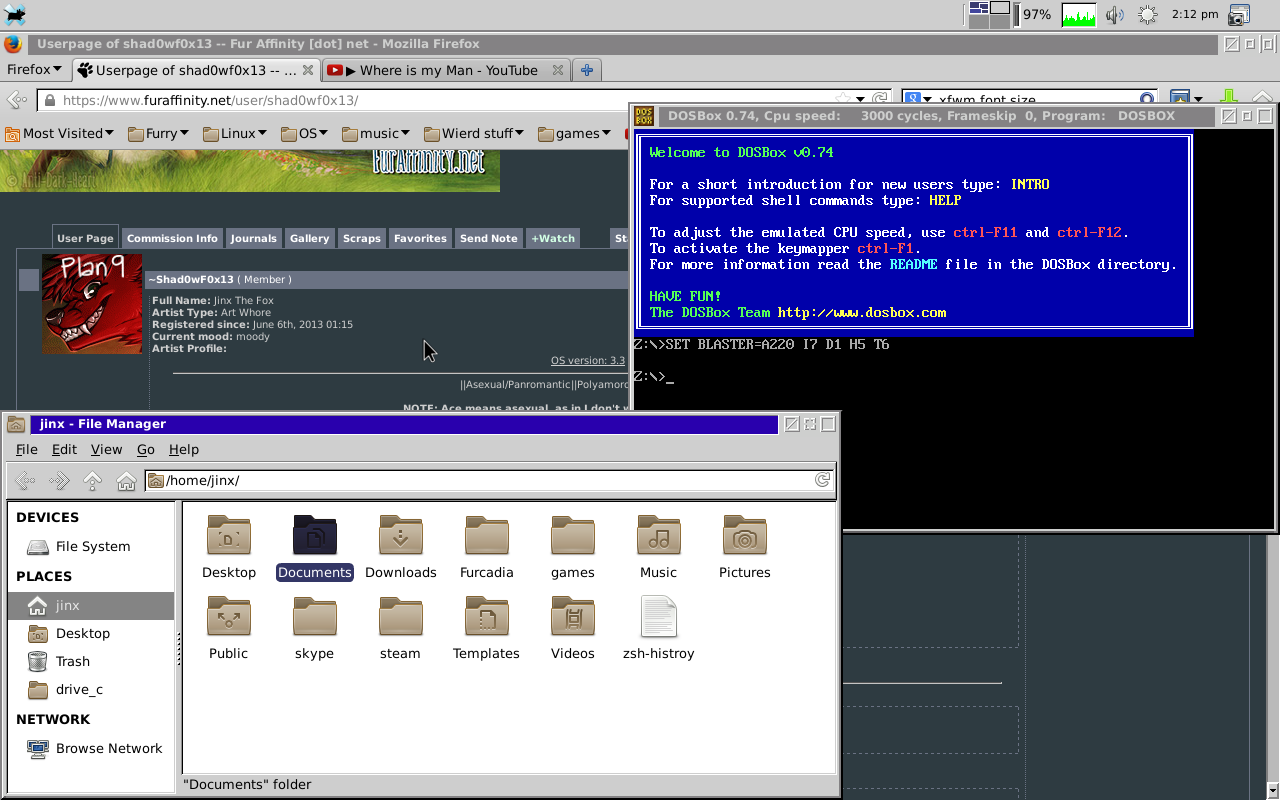Close the YouTube tab
This screenshot has width=1280, height=800.
558,70
